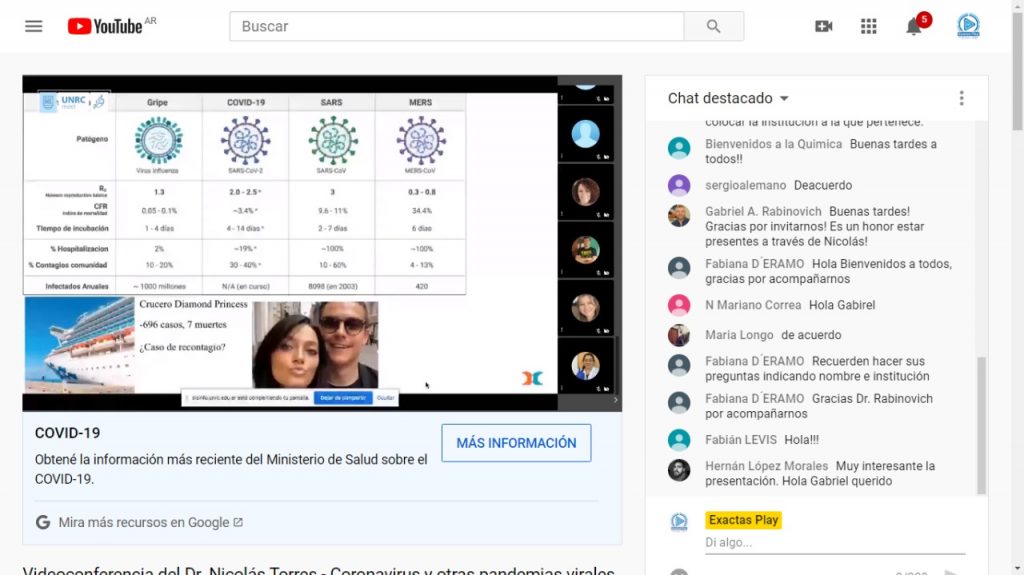
Task: Click the search magnifier button
Action: click(713, 26)
